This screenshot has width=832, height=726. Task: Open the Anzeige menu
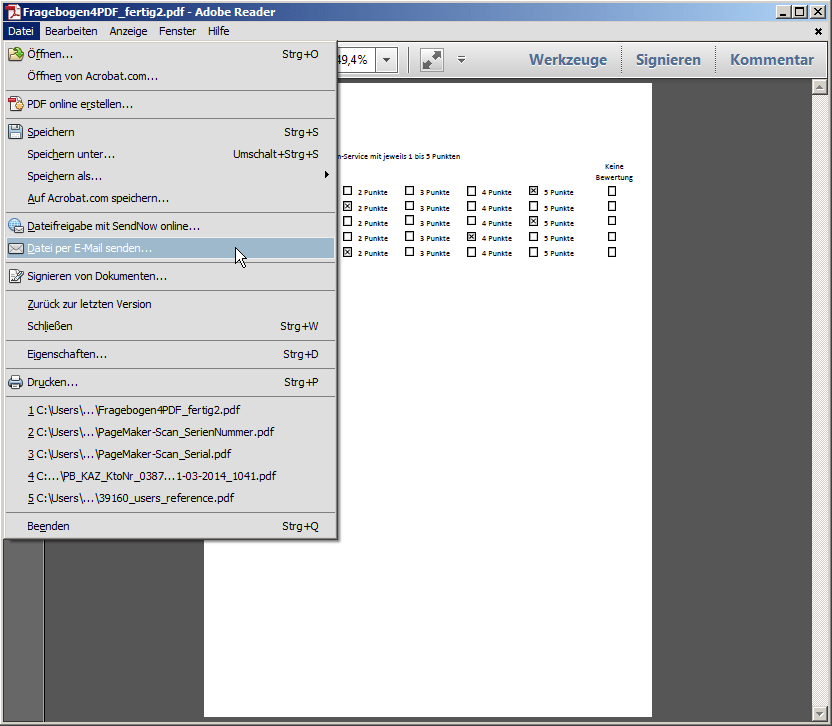128,31
